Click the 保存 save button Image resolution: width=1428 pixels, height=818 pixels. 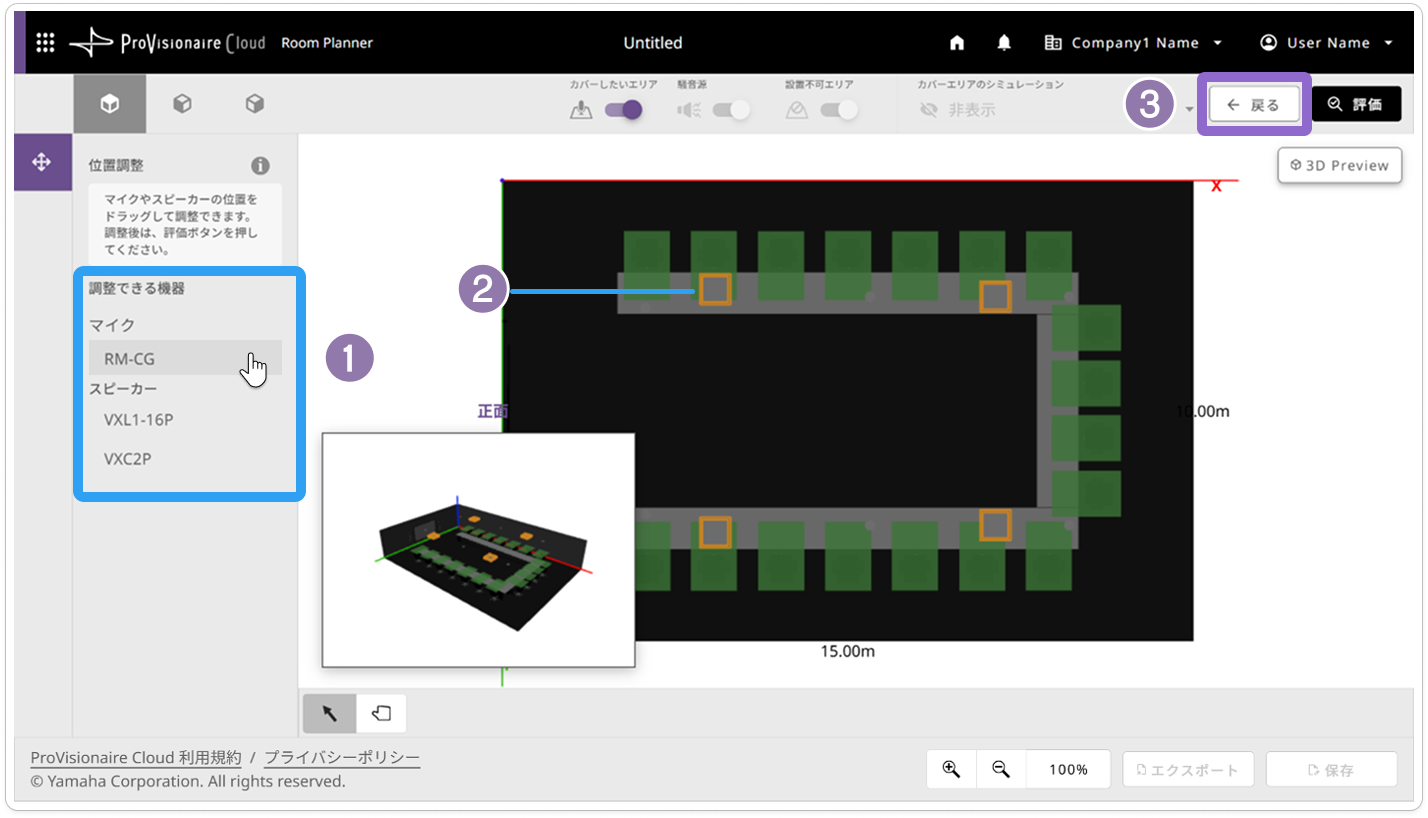pyautogui.click(x=1331, y=770)
